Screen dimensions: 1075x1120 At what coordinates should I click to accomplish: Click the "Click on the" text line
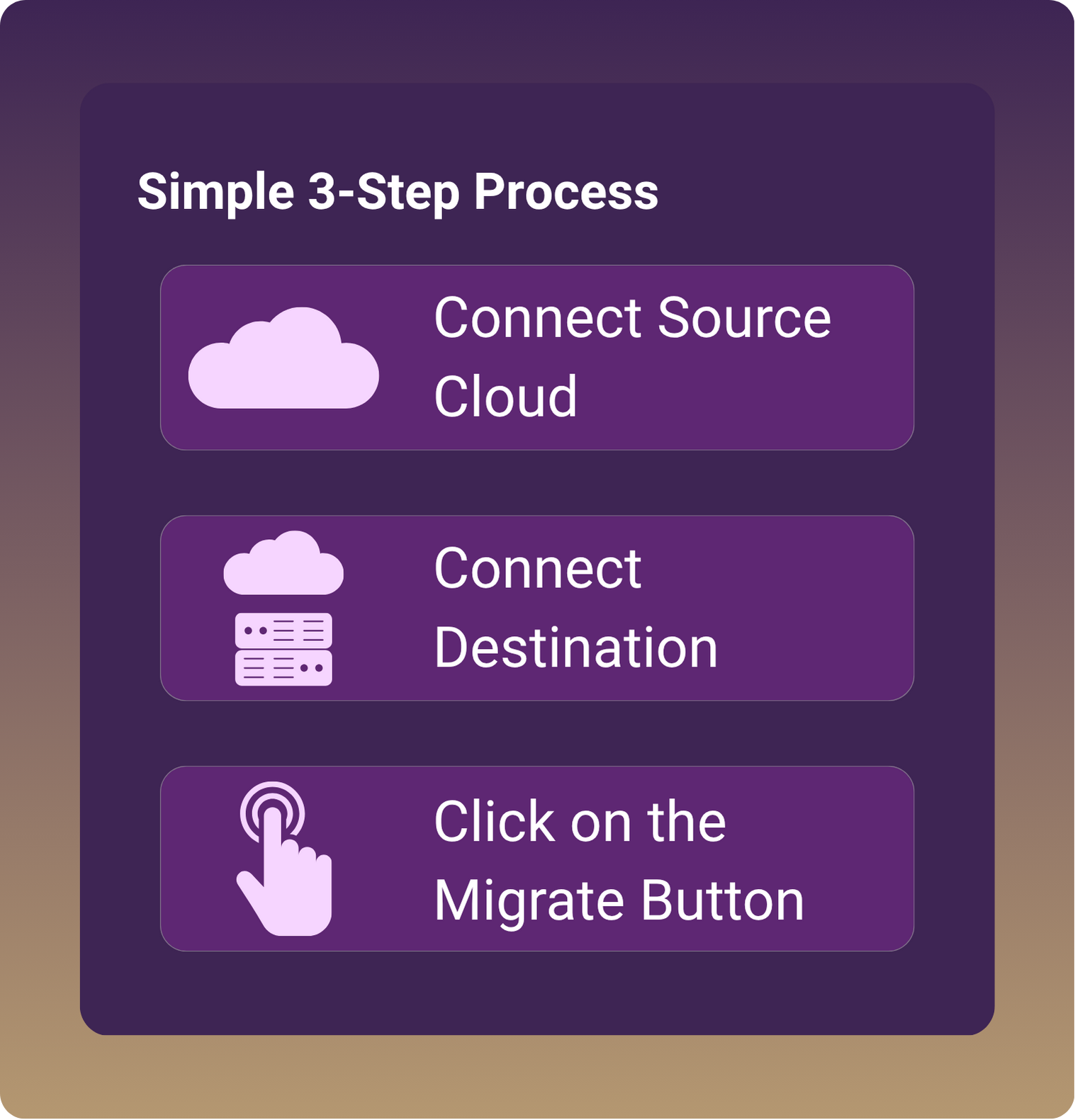580,822
